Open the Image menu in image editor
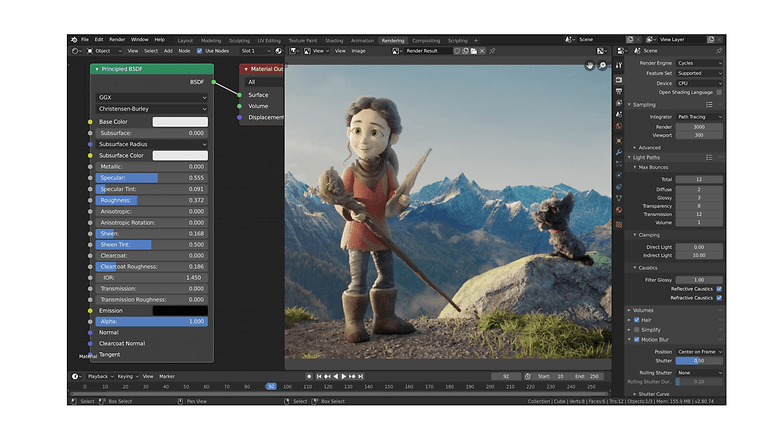Screen dimensions: 782x440 click(358, 51)
